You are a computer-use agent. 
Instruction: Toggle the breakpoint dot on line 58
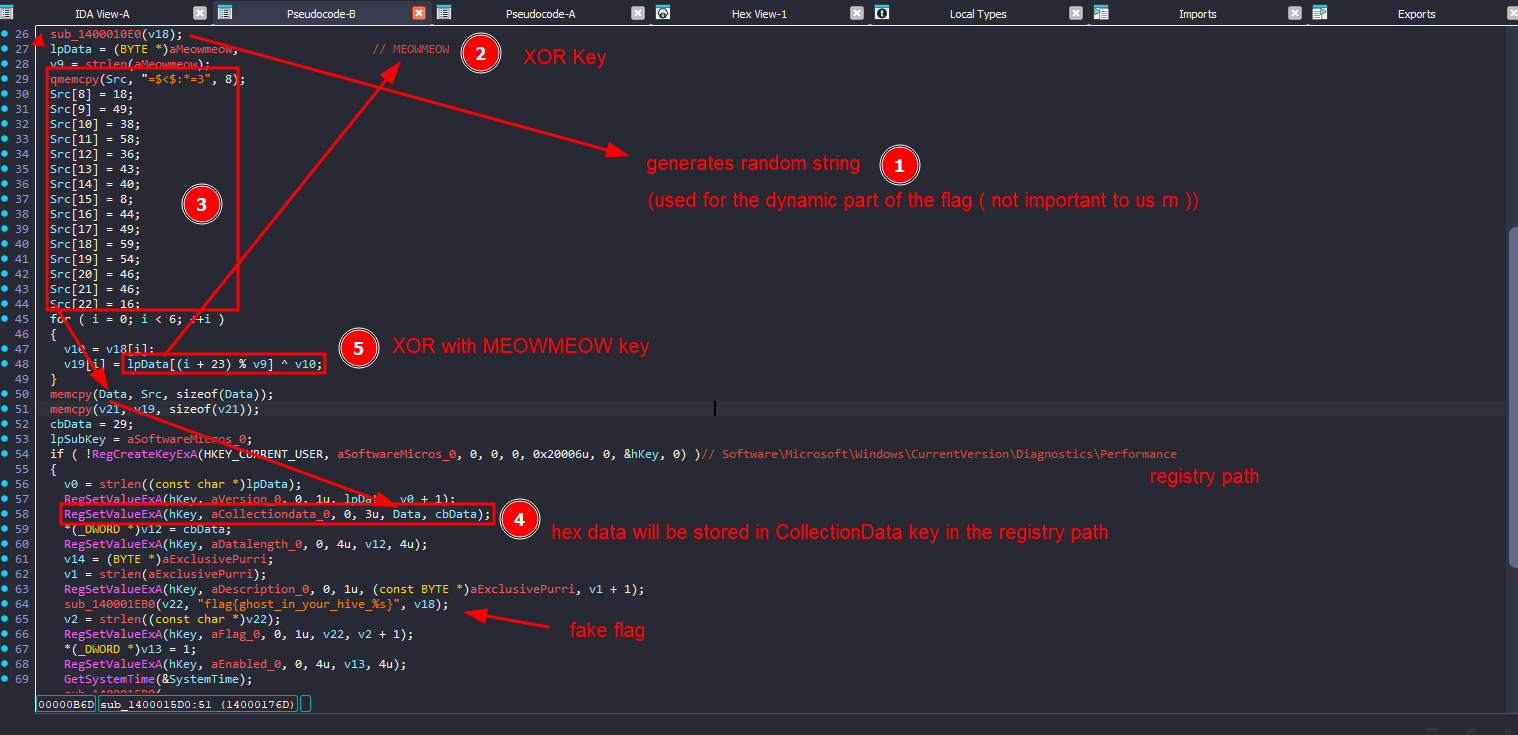click(6, 514)
